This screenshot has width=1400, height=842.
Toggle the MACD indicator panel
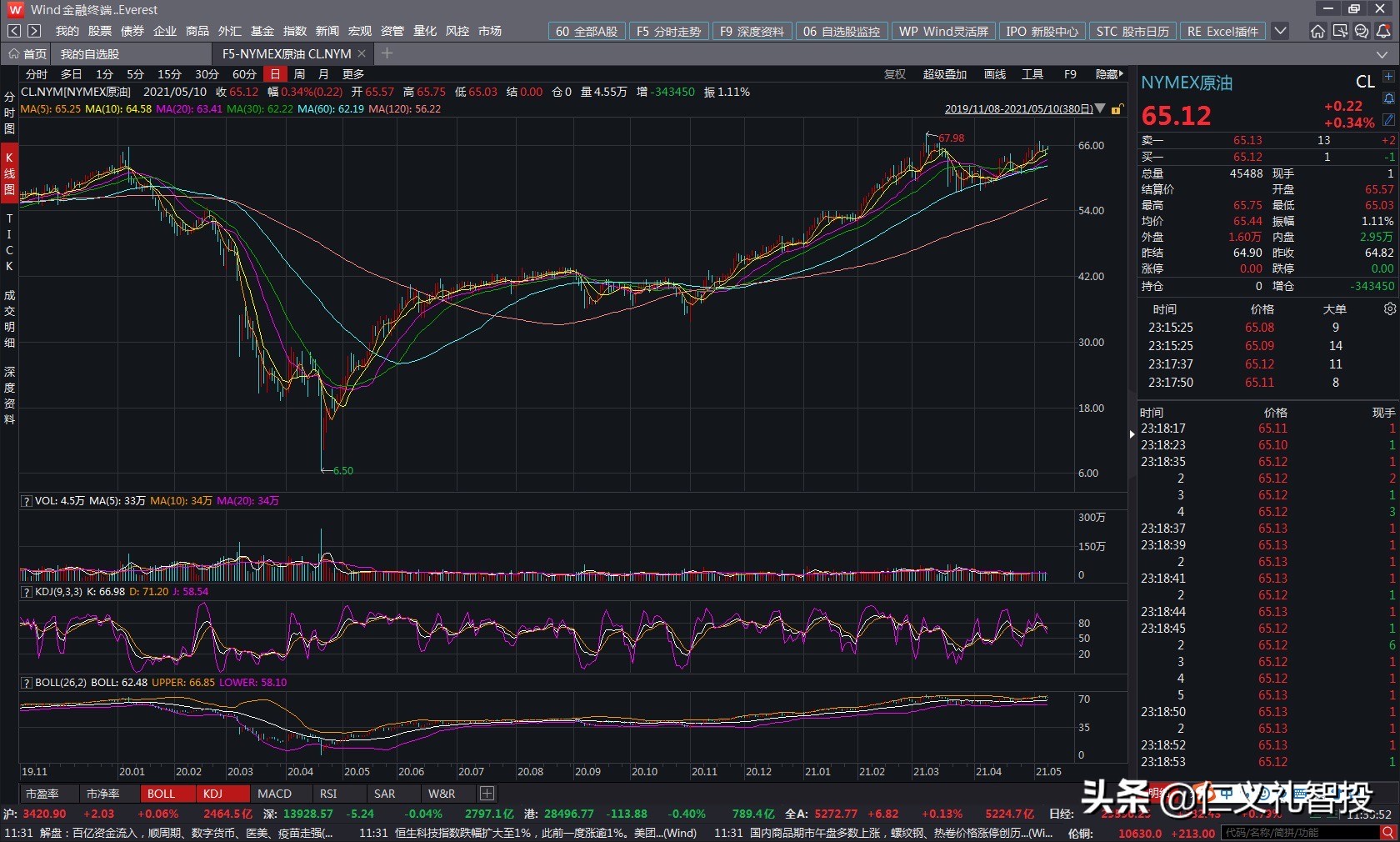pyautogui.click(x=274, y=794)
